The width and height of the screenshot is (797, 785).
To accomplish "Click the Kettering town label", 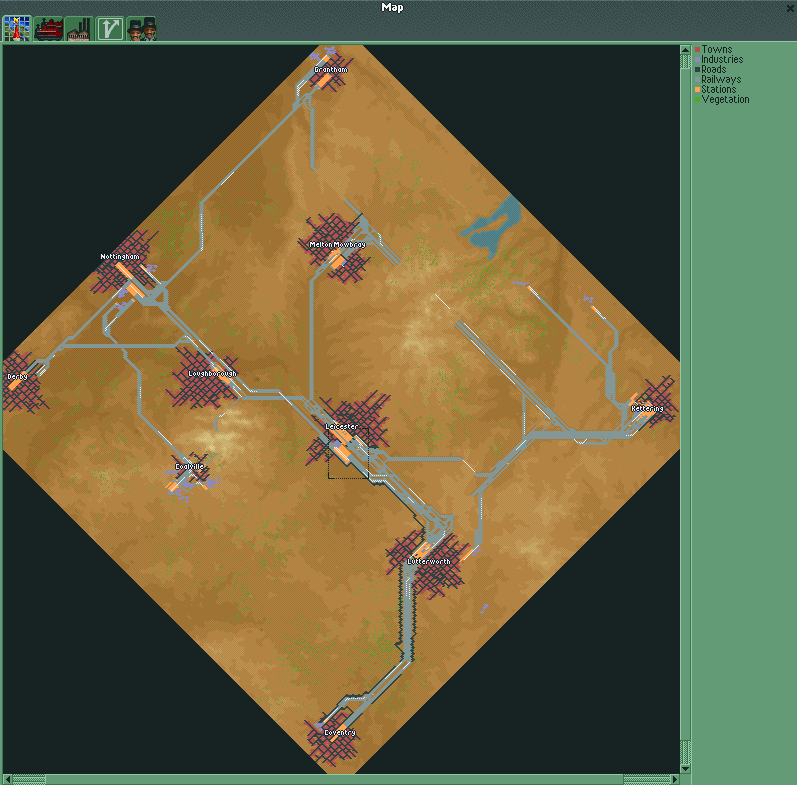I will coord(647,409).
